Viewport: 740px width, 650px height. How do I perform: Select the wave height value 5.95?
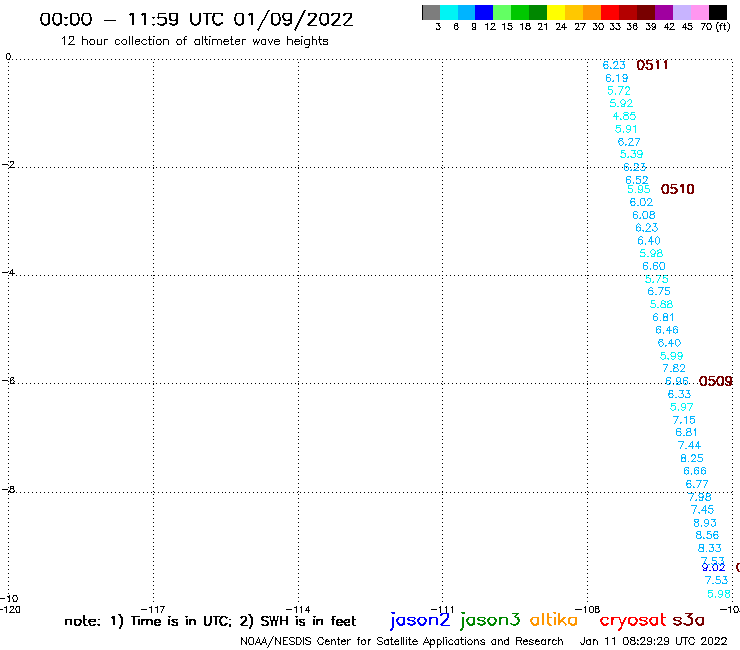pyautogui.click(x=639, y=189)
